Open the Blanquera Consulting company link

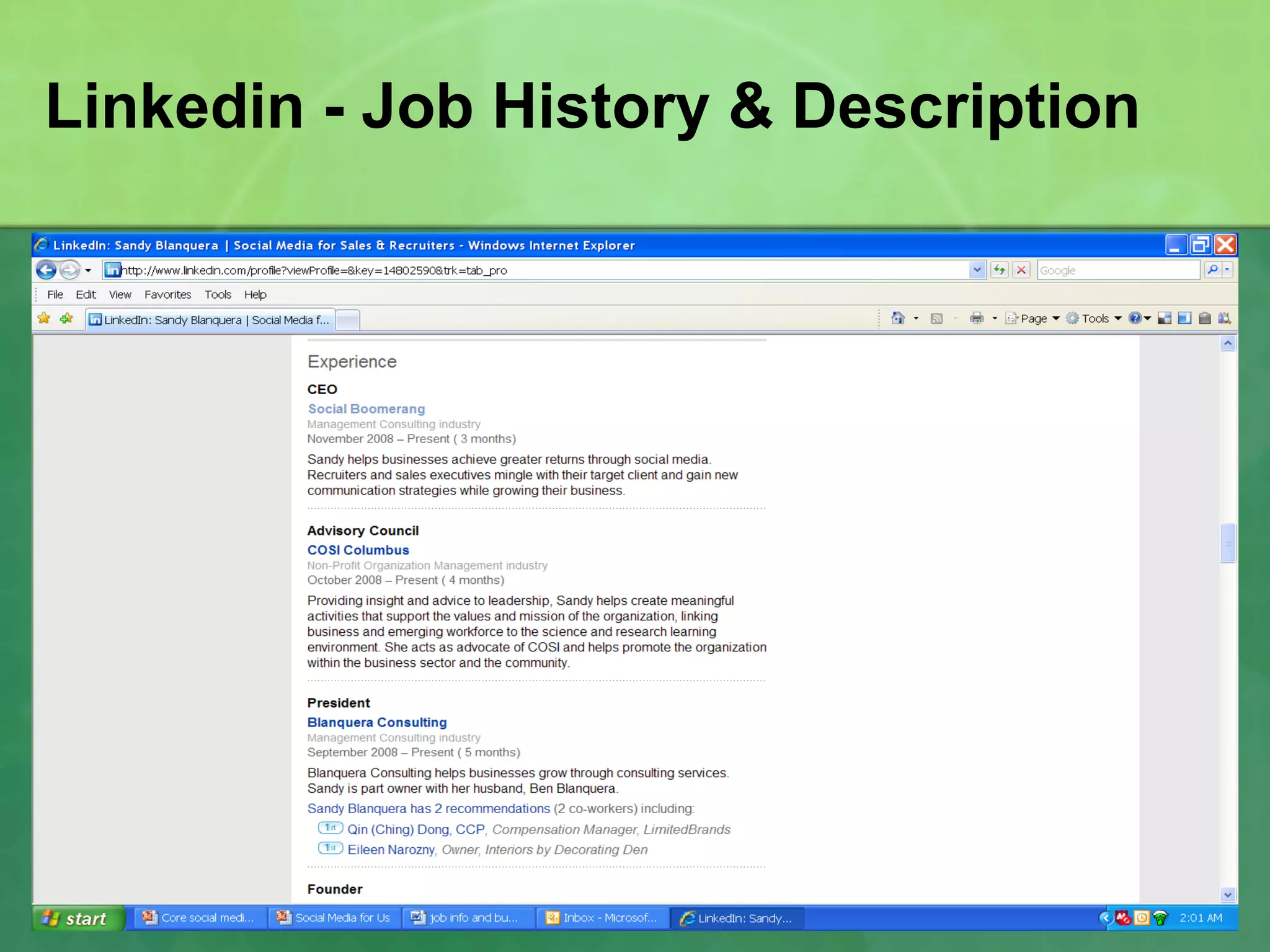coord(377,723)
